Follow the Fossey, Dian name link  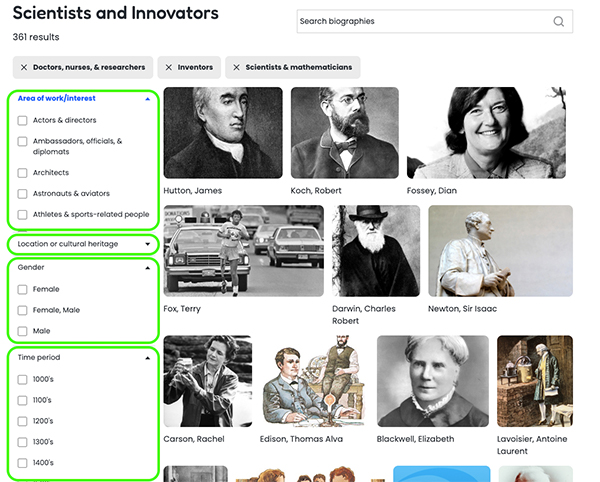pyautogui.click(x=432, y=191)
